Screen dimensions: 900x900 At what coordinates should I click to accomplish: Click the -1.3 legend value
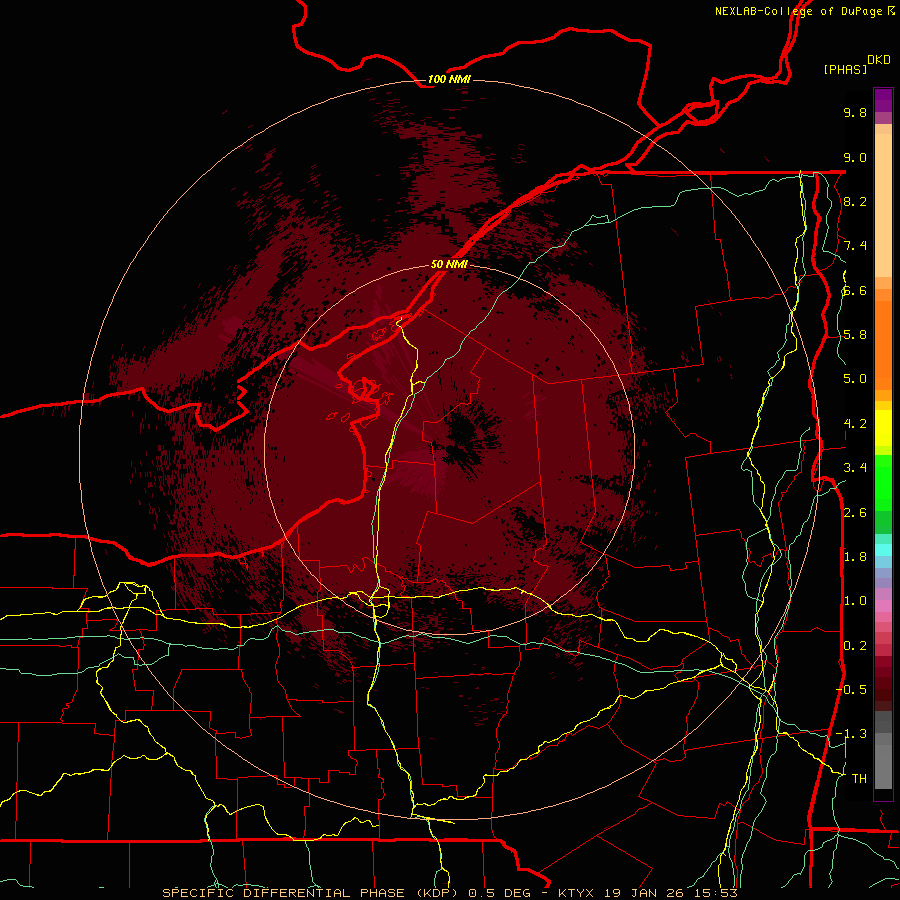(851, 734)
